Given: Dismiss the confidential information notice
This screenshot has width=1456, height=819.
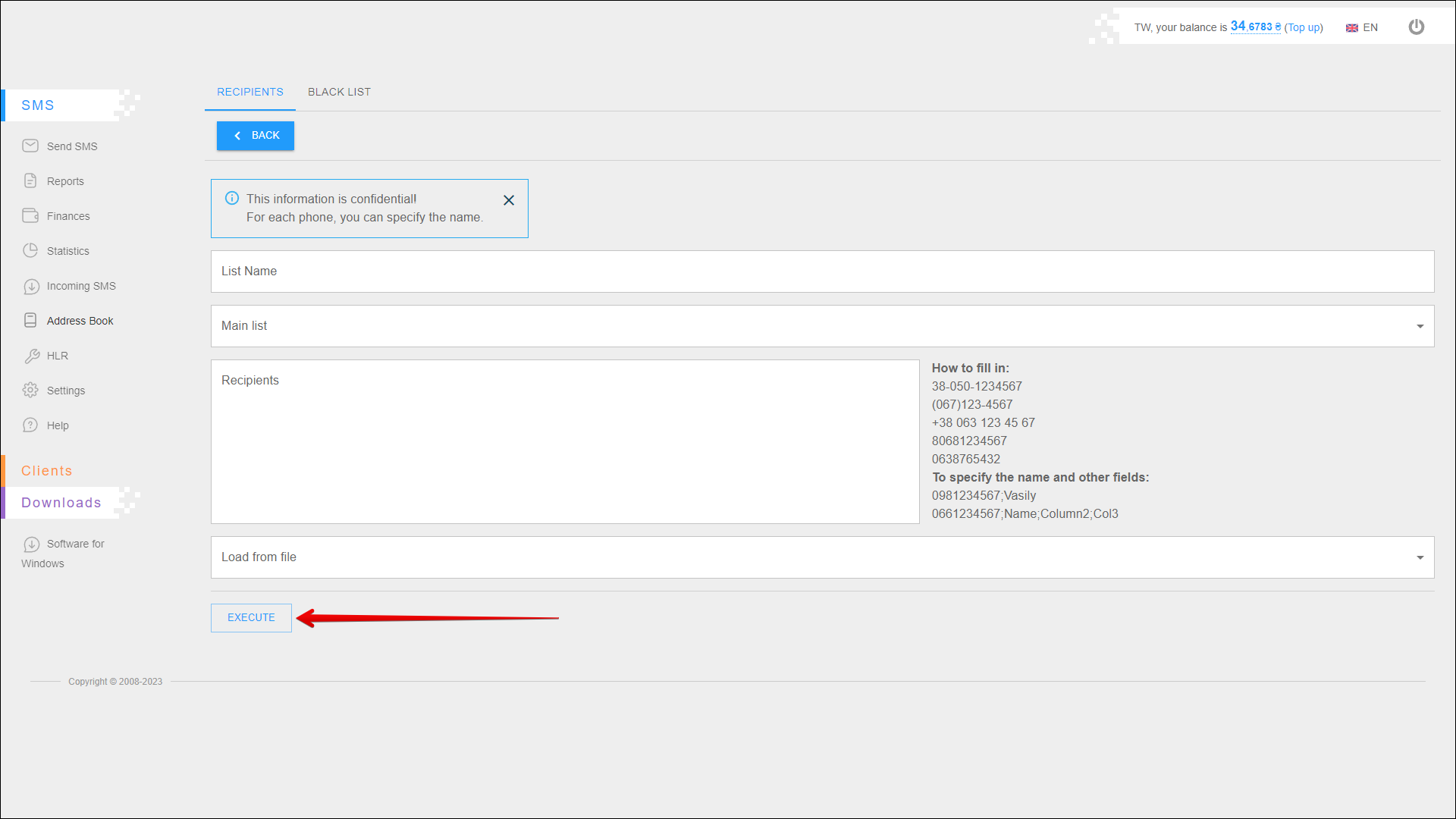Looking at the screenshot, I should point(509,200).
